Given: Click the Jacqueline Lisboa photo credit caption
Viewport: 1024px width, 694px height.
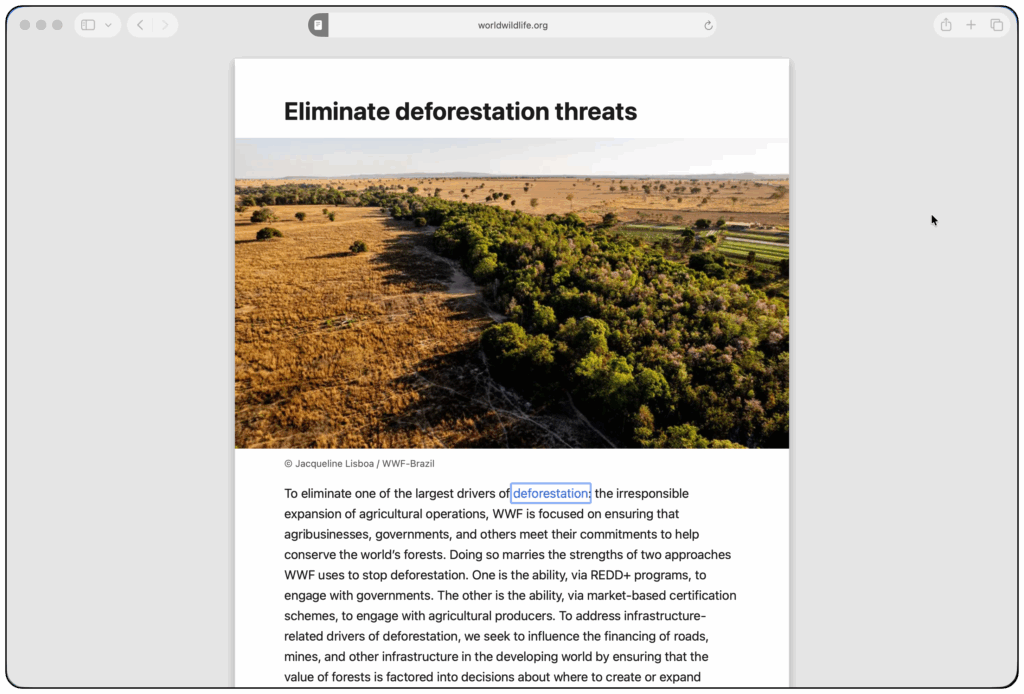Looking at the screenshot, I should [359, 464].
